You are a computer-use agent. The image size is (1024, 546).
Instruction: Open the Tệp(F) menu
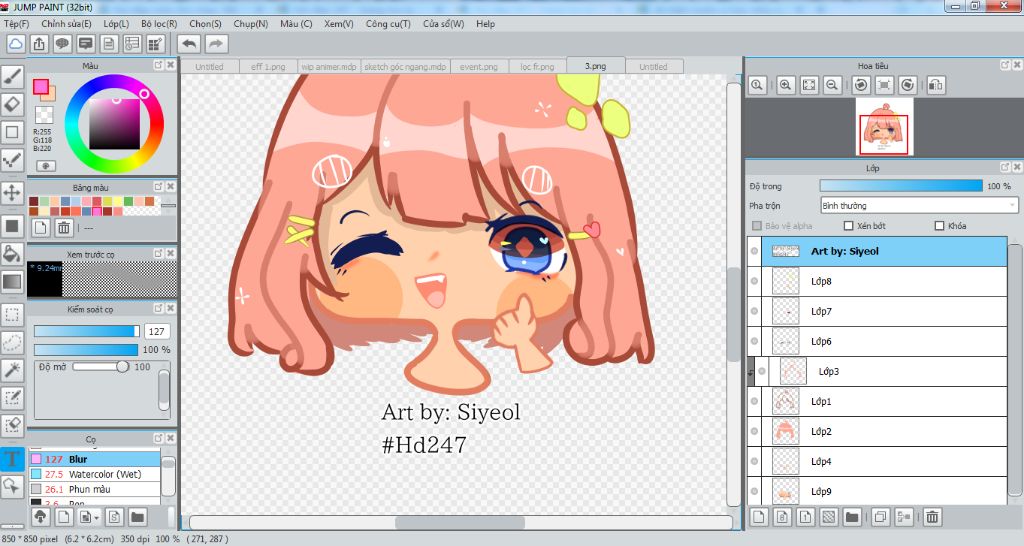point(16,24)
